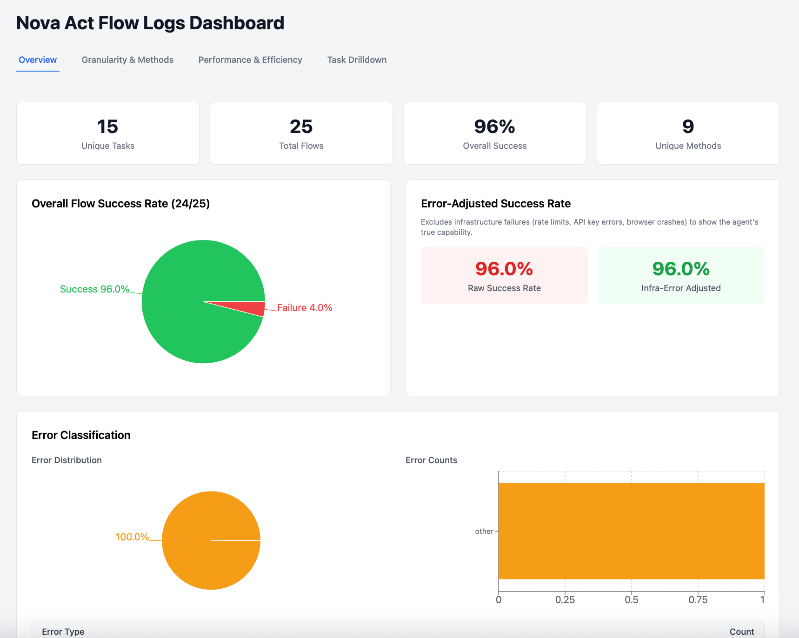
Task: Click the Error Distribution subheading
Action: [67, 460]
